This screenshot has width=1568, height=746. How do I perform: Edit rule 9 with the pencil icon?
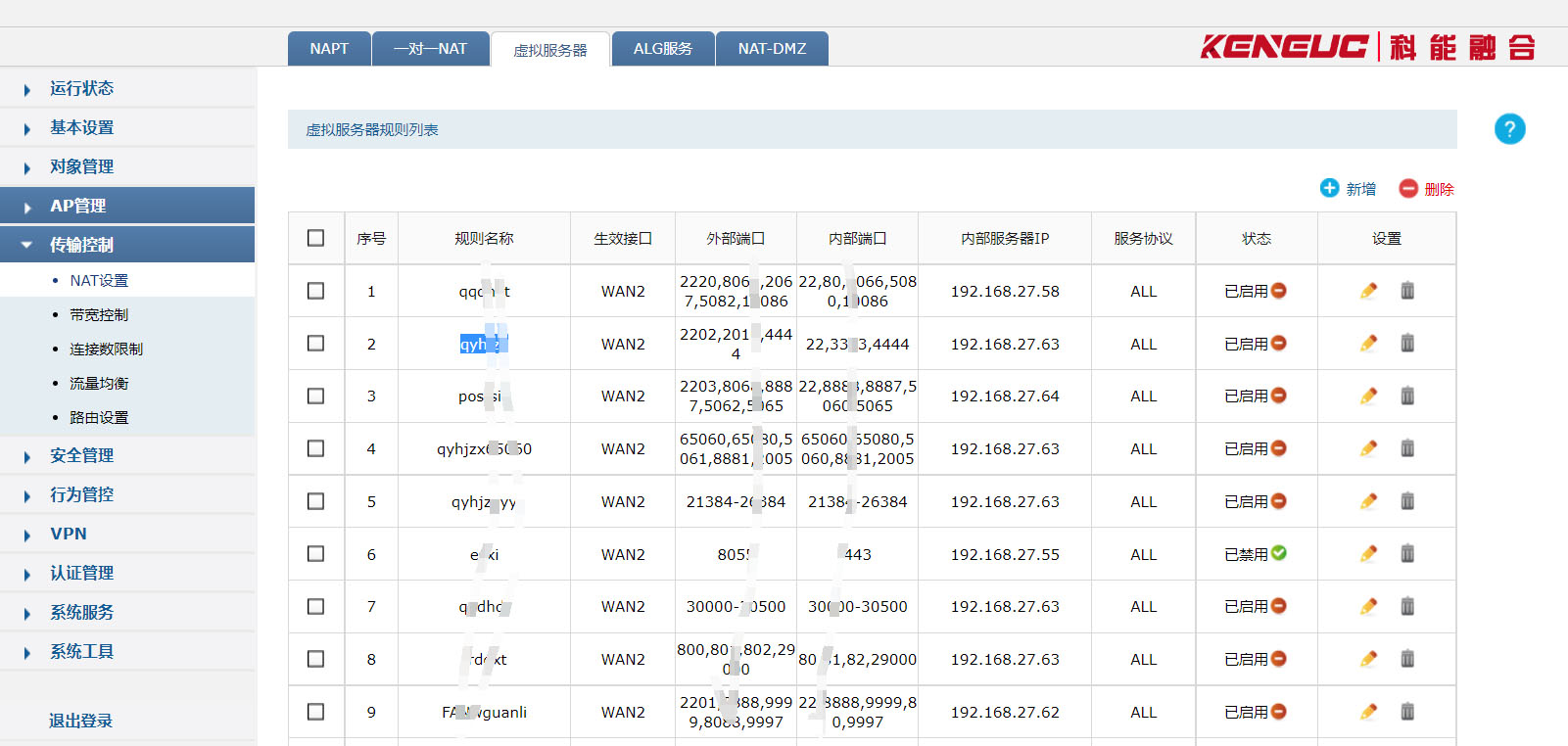click(x=1368, y=712)
